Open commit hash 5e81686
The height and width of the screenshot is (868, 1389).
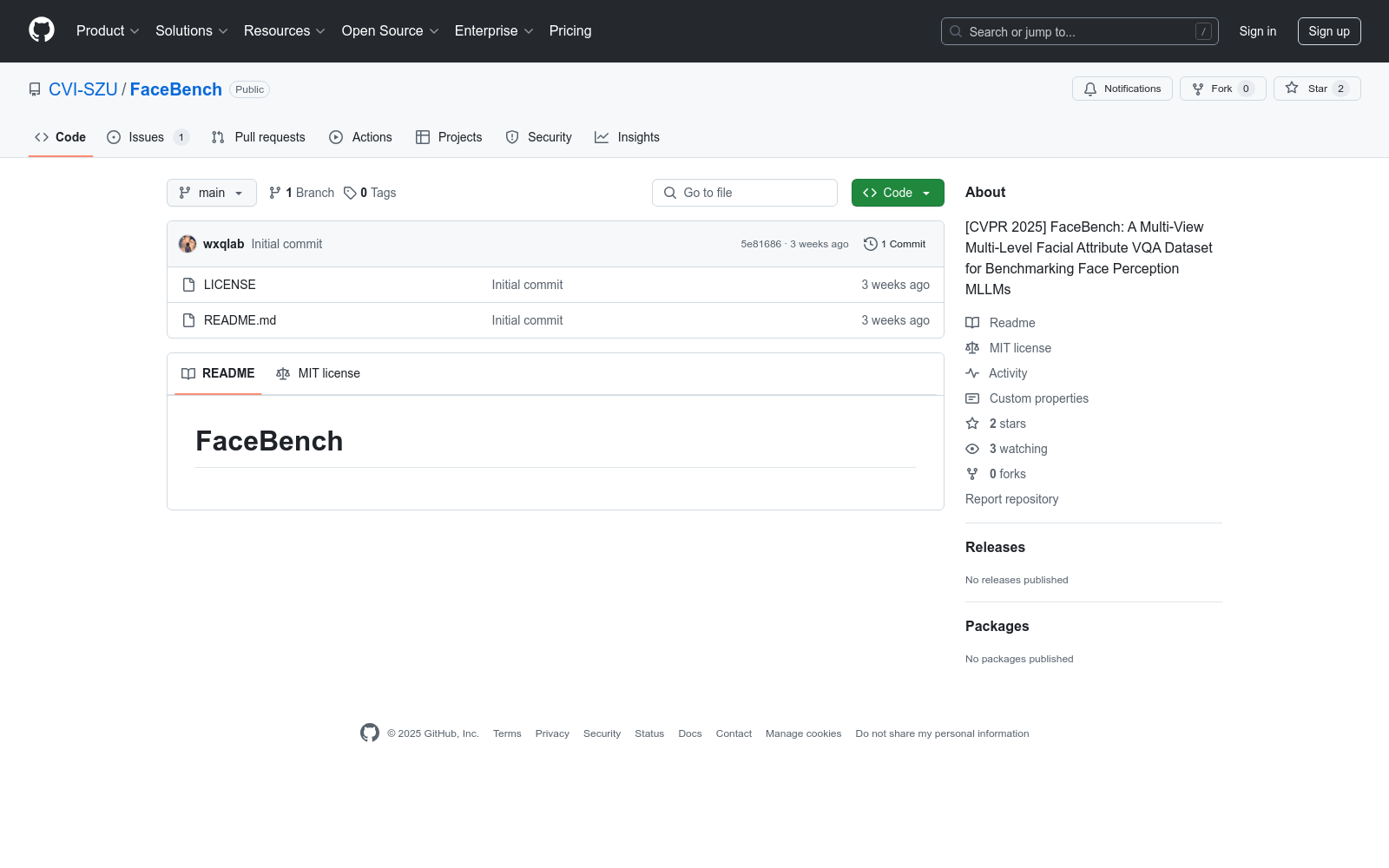(x=761, y=244)
